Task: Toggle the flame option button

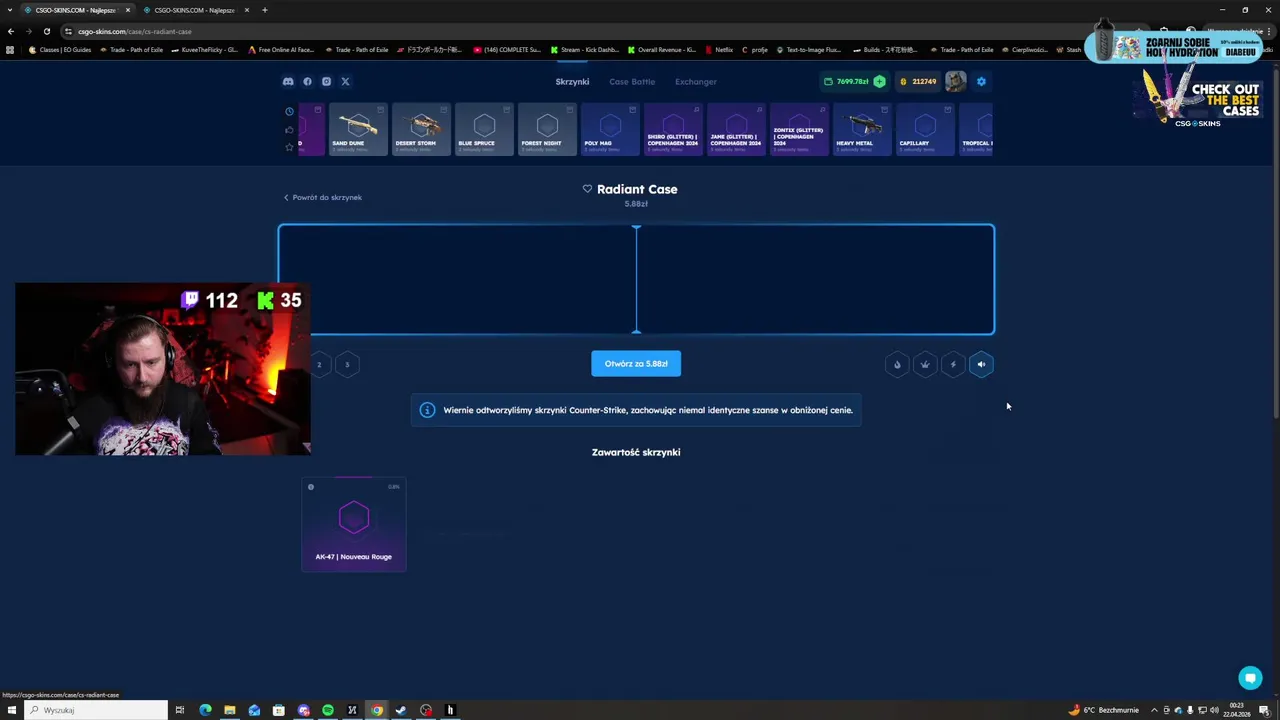Action: coord(897,364)
